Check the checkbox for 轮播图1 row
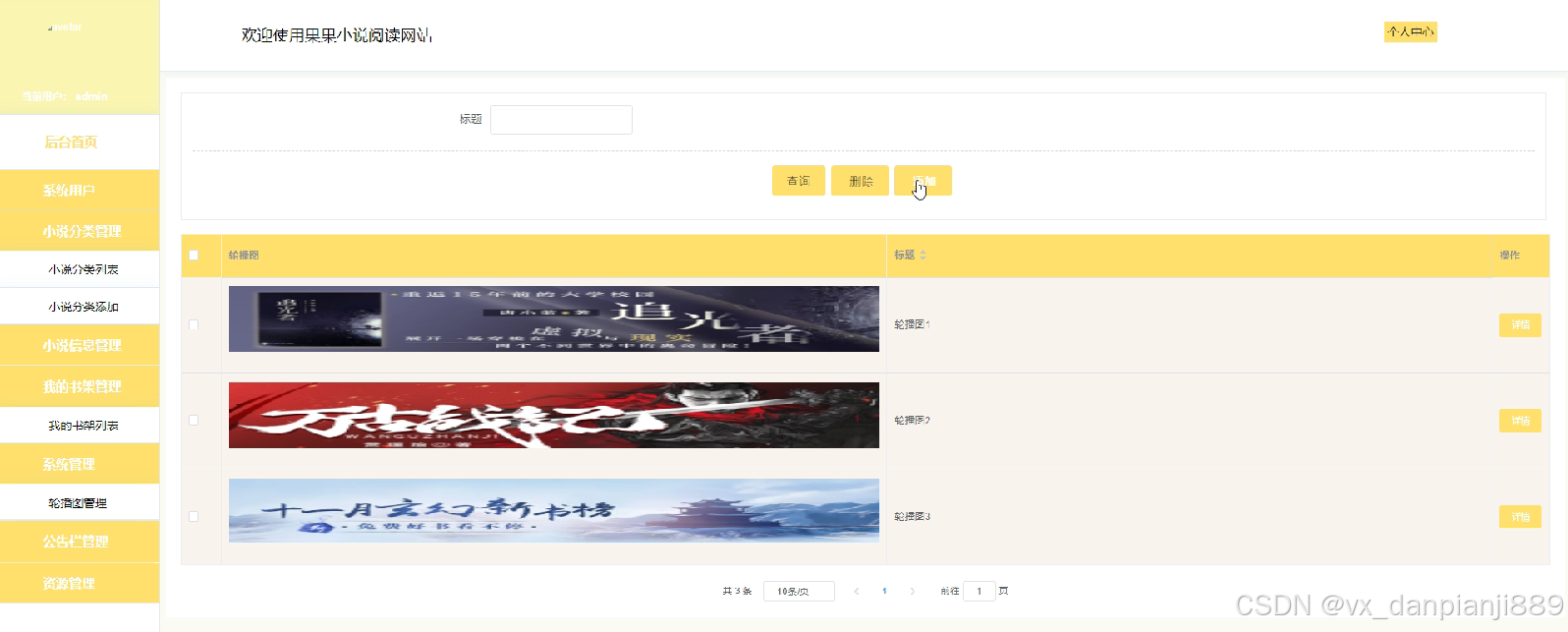Viewport: 1568px width, 632px height. click(x=194, y=324)
